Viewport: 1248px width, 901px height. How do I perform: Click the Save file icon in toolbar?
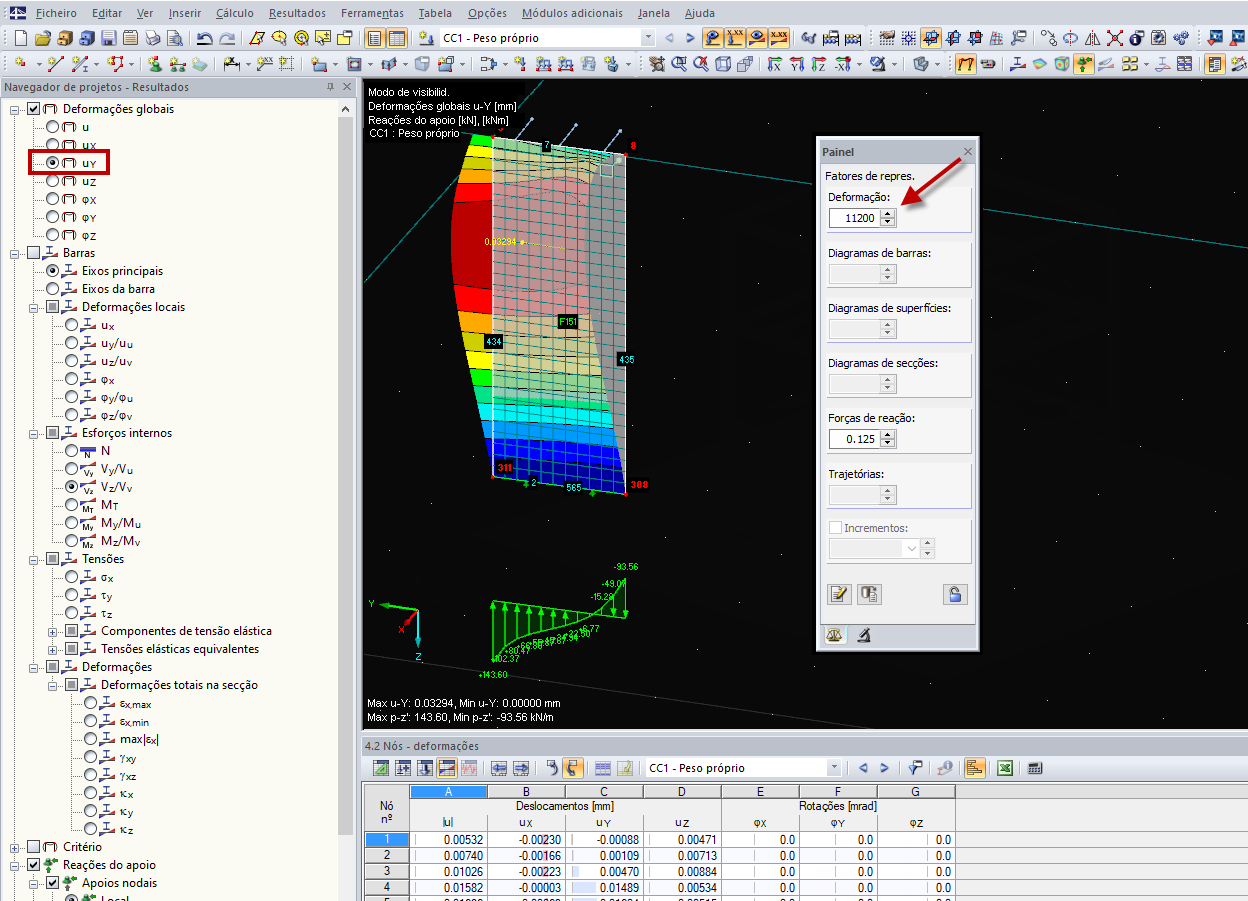click(x=108, y=38)
